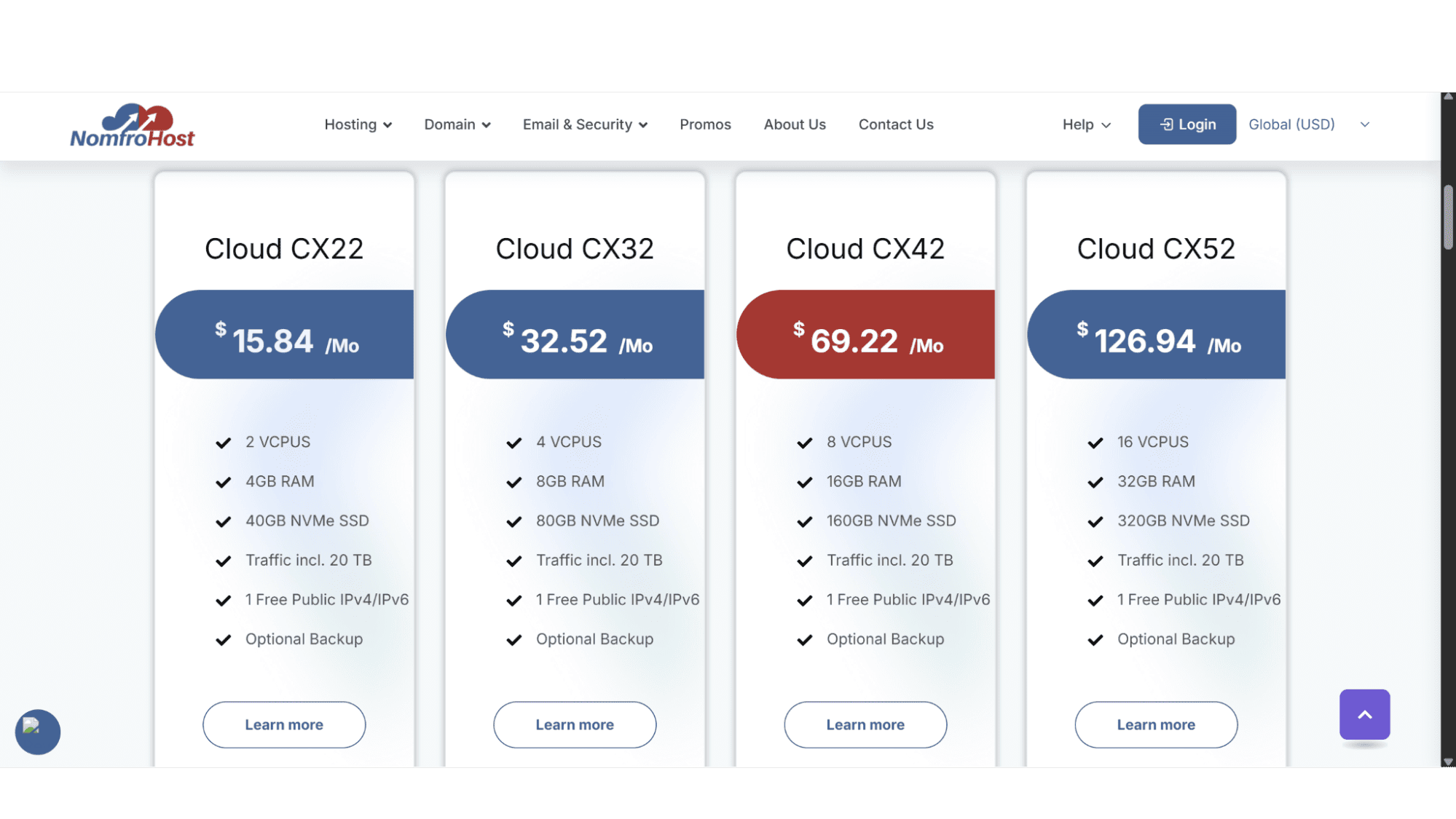Select the Cloud CX22 plan title
Image resolution: width=1456 pixels, height=819 pixels.
coord(284,249)
